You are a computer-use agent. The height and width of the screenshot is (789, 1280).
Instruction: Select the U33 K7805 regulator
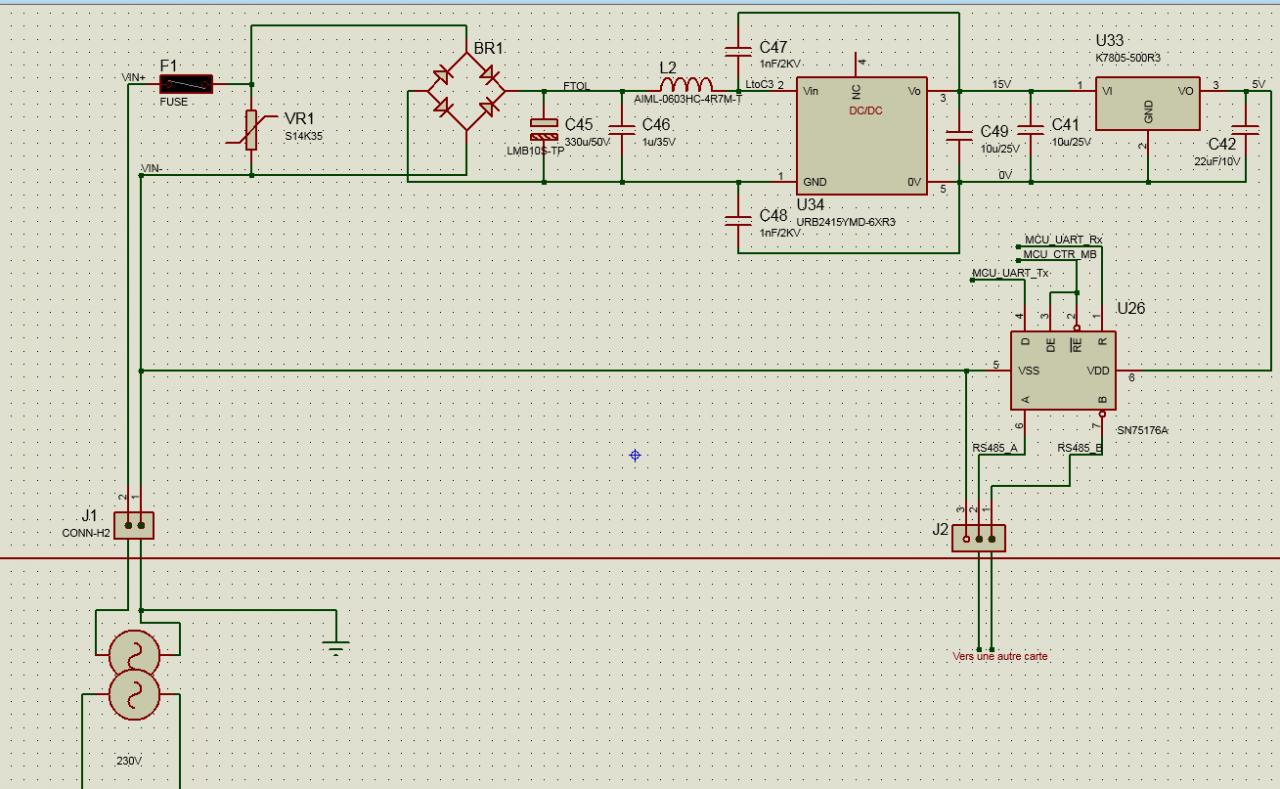click(x=1148, y=103)
